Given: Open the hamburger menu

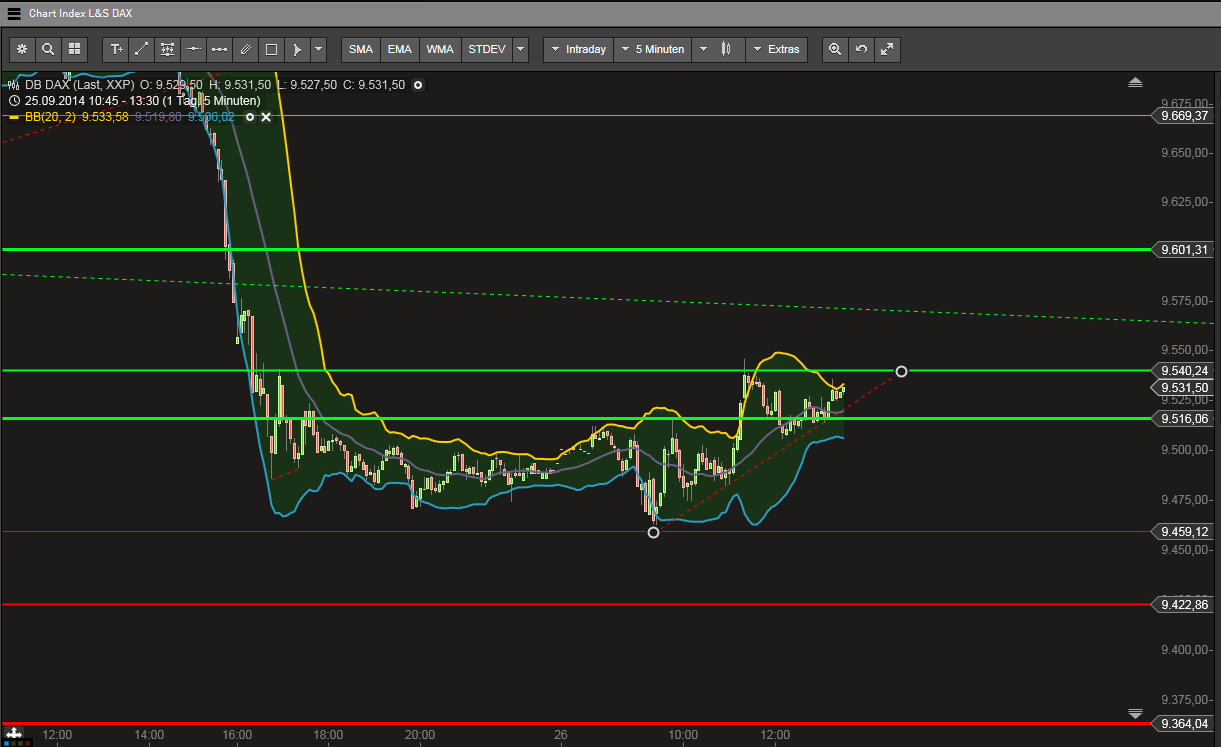Looking at the screenshot, I should coord(13,13).
